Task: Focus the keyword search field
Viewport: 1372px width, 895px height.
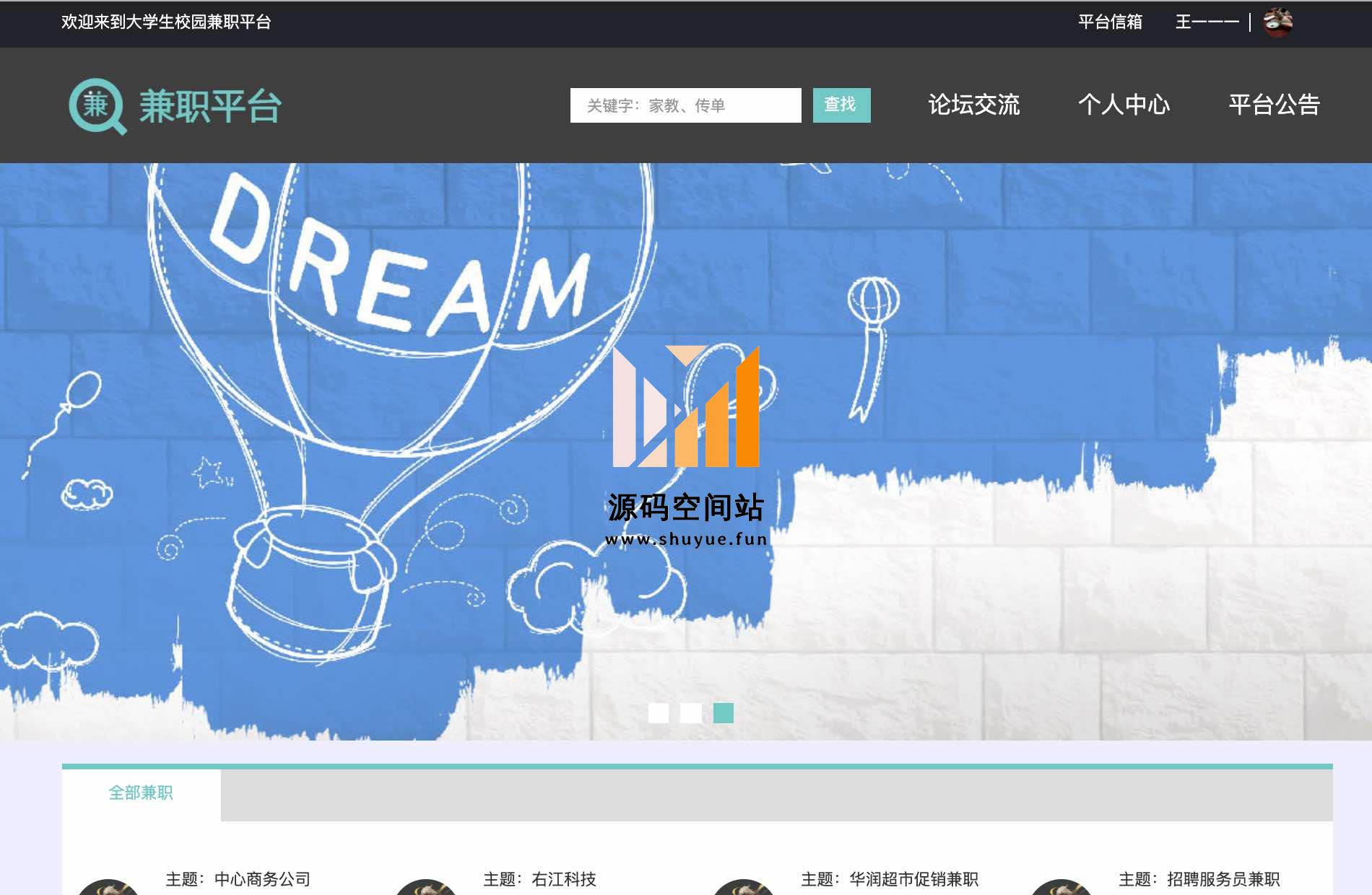Action: 685,105
